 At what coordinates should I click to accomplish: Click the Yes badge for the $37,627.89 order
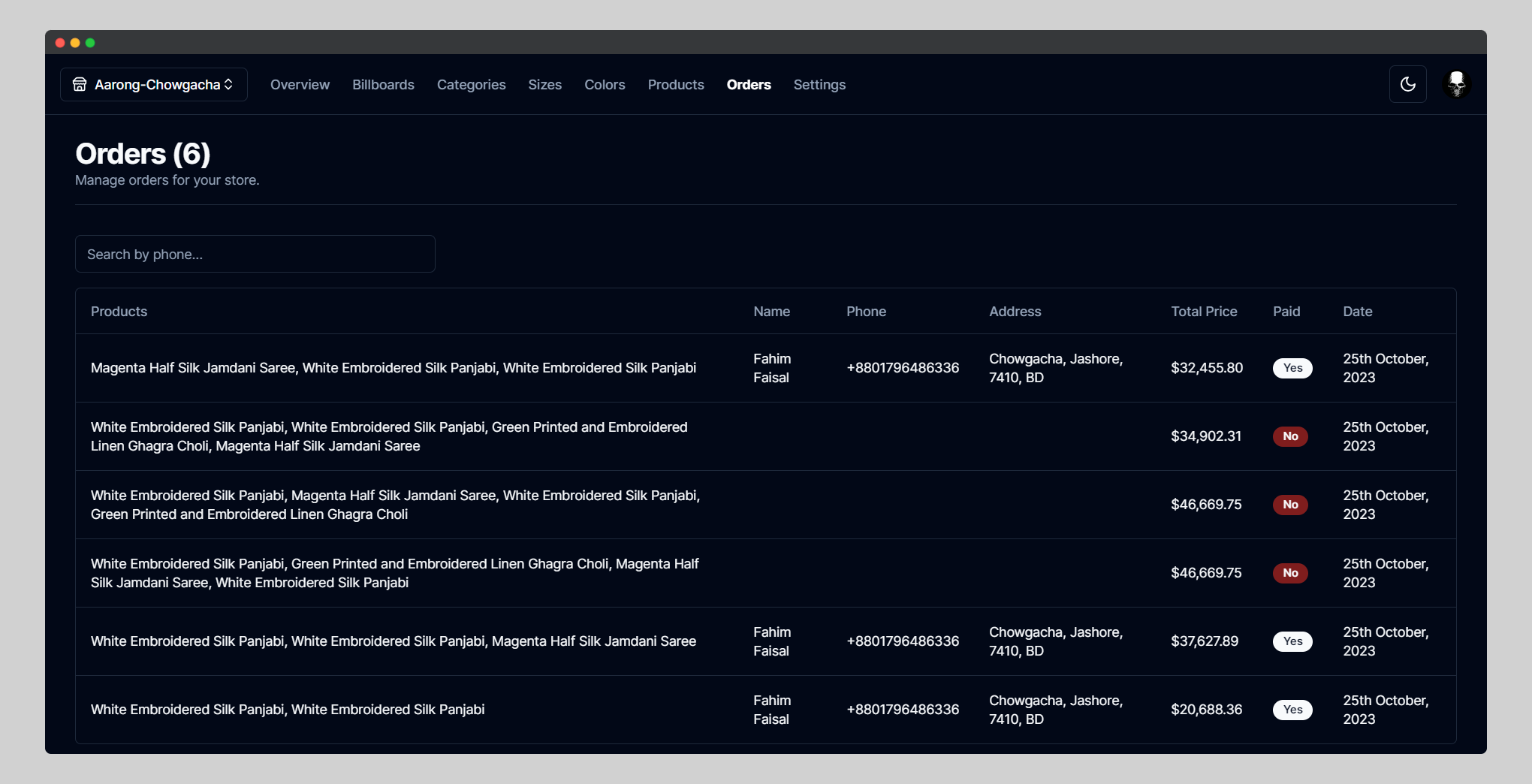pyautogui.click(x=1292, y=641)
